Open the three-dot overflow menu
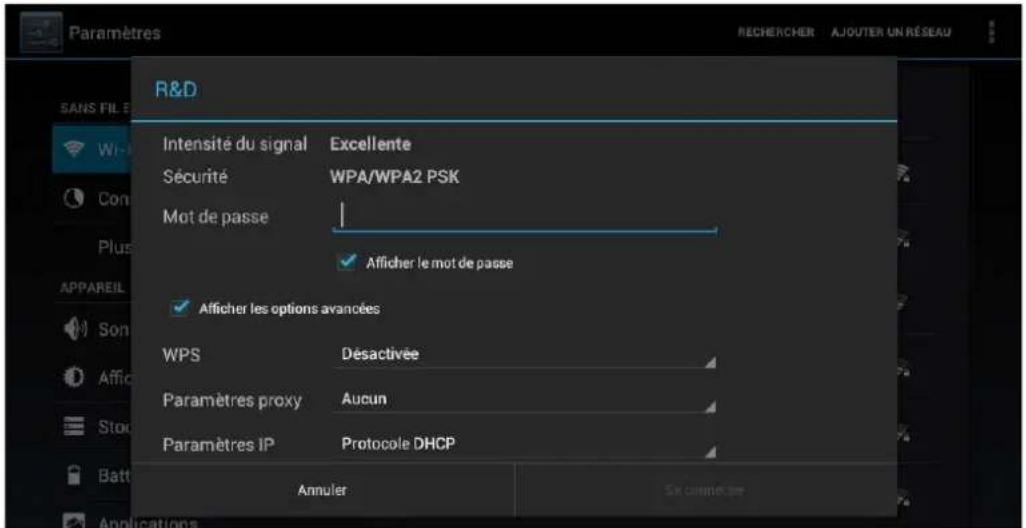The height and width of the screenshot is (528, 1026). pyautogui.click(x=993, y=32)
